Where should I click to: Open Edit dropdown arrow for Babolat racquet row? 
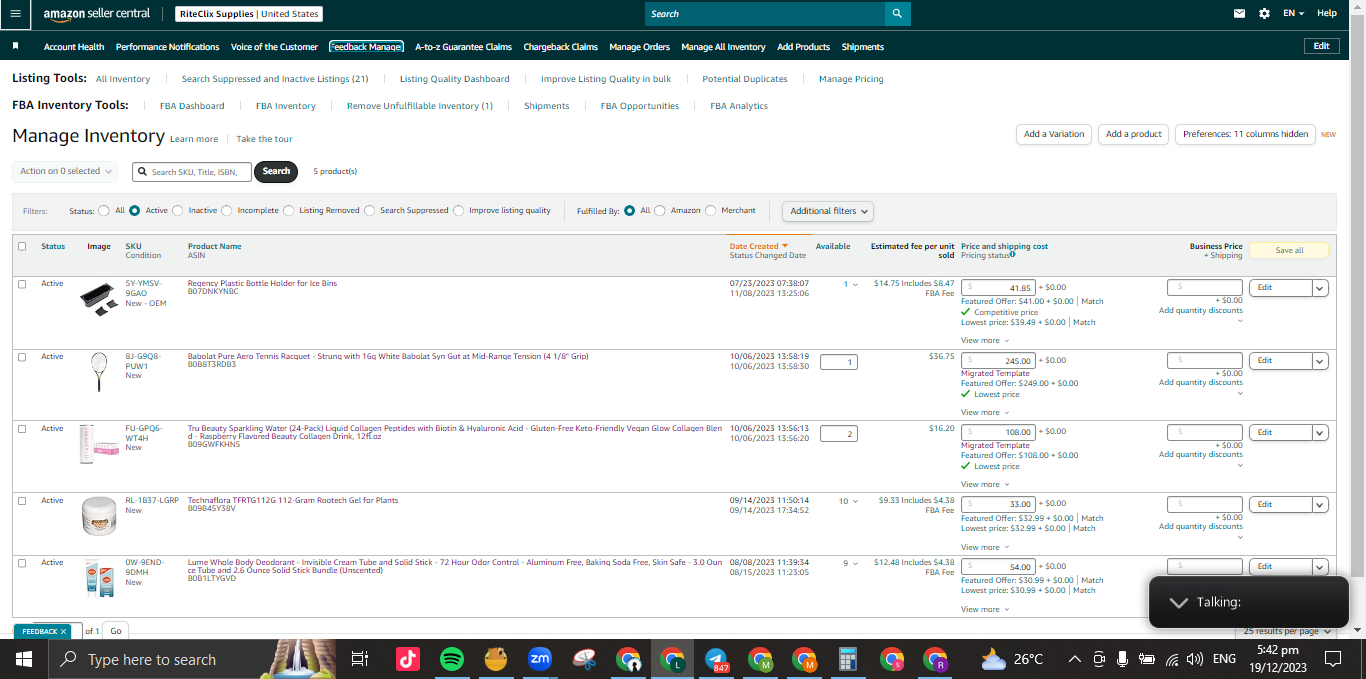pyautogui.click(x=1320, y=361)
